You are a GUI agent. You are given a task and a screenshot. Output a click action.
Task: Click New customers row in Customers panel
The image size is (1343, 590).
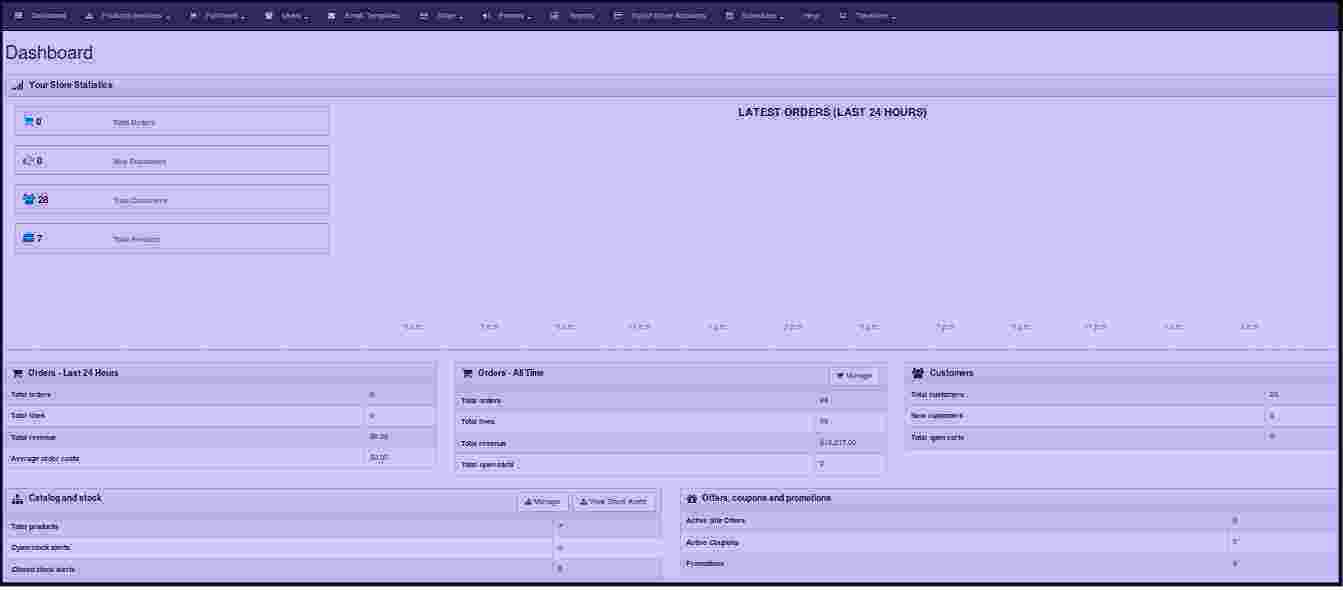[x=1121, y=415]
